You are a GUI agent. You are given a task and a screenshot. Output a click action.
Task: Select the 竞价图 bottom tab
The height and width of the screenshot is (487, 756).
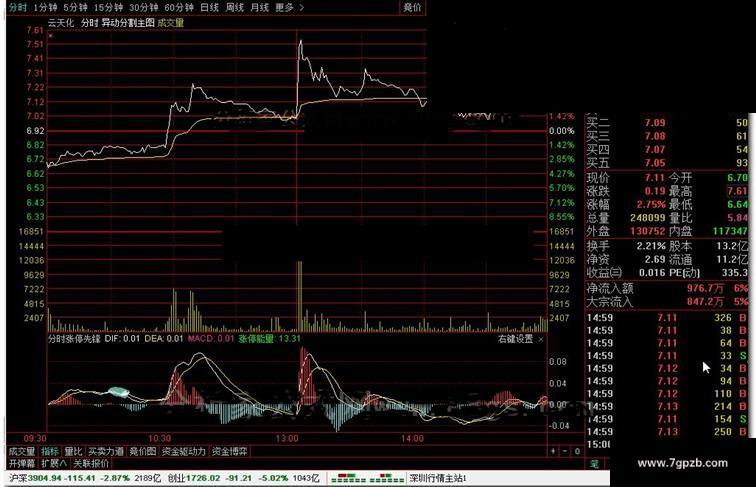(x=143, y=451)
